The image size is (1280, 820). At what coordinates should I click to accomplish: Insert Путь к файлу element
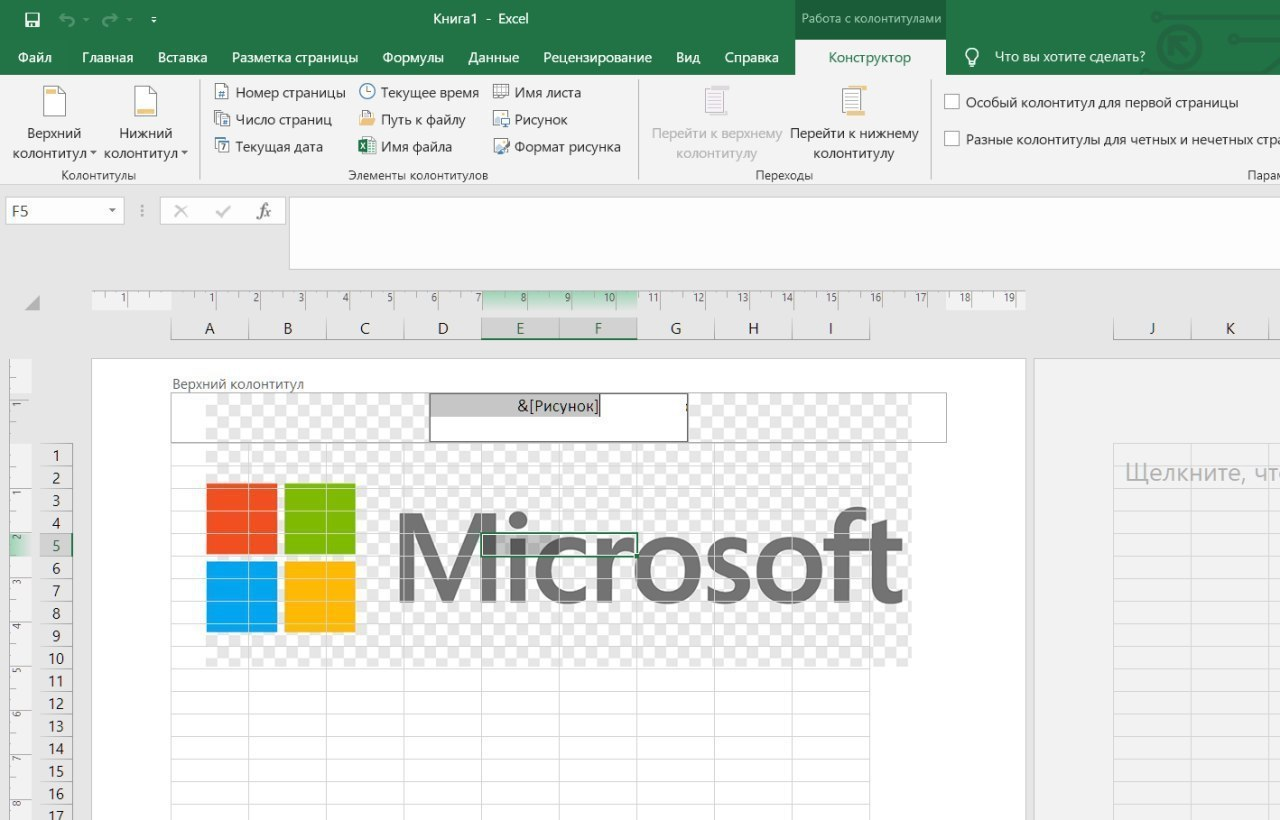coord(412,119)
